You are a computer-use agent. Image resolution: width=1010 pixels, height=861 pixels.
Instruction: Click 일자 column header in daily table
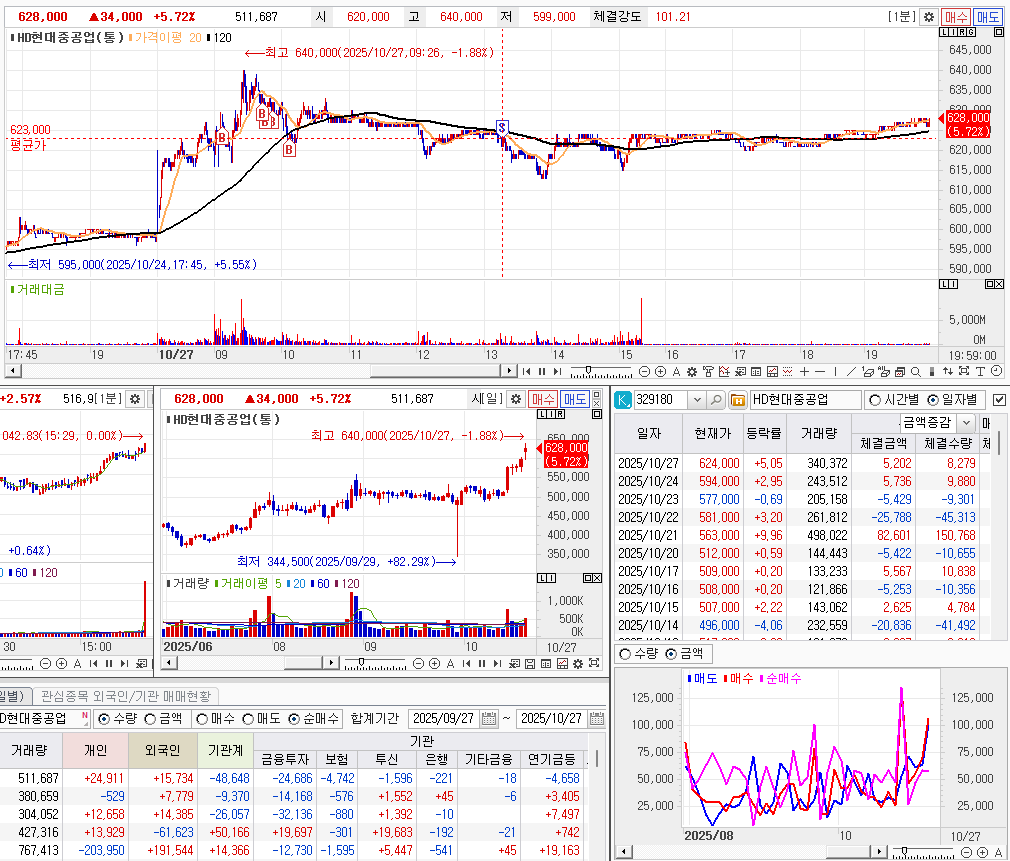(649, 434)
